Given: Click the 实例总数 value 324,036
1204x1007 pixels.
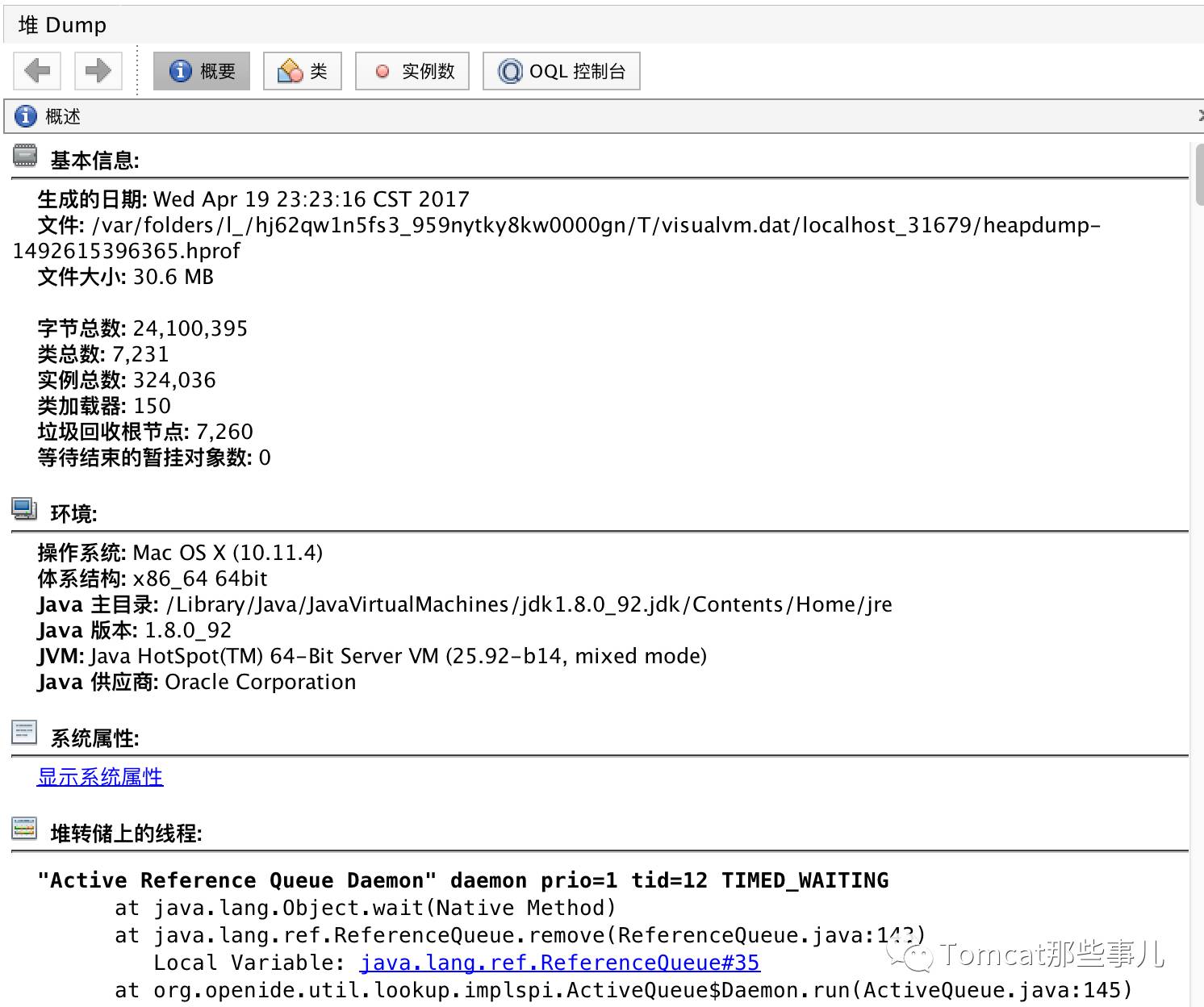Looking at the screenshot, I should tap(174, 380).
